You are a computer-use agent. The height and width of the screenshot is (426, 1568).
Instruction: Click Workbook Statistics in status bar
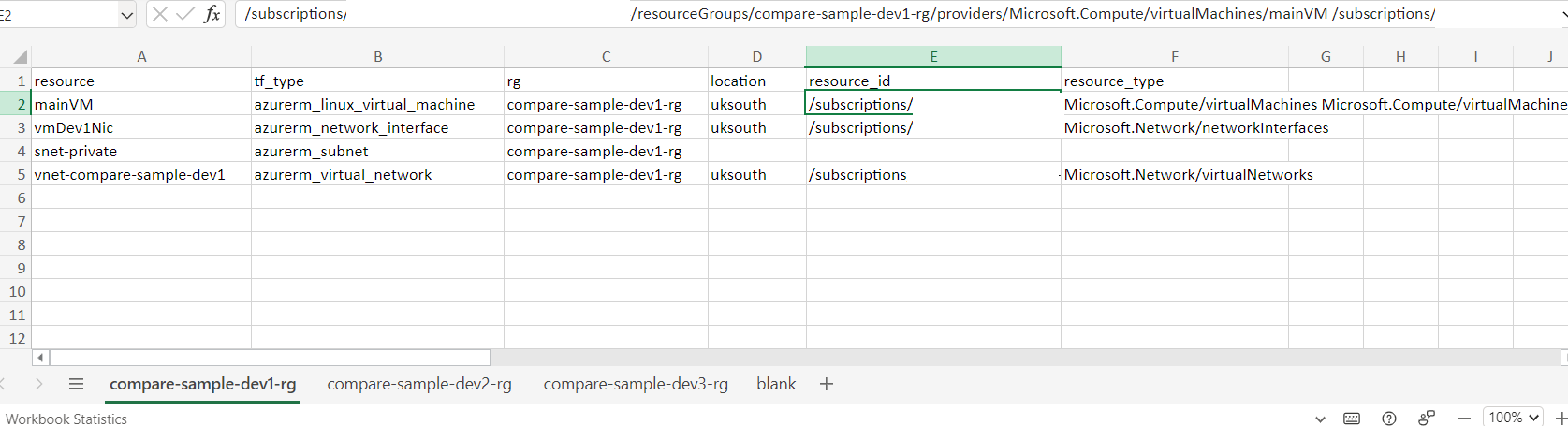(x=66, y=419)
